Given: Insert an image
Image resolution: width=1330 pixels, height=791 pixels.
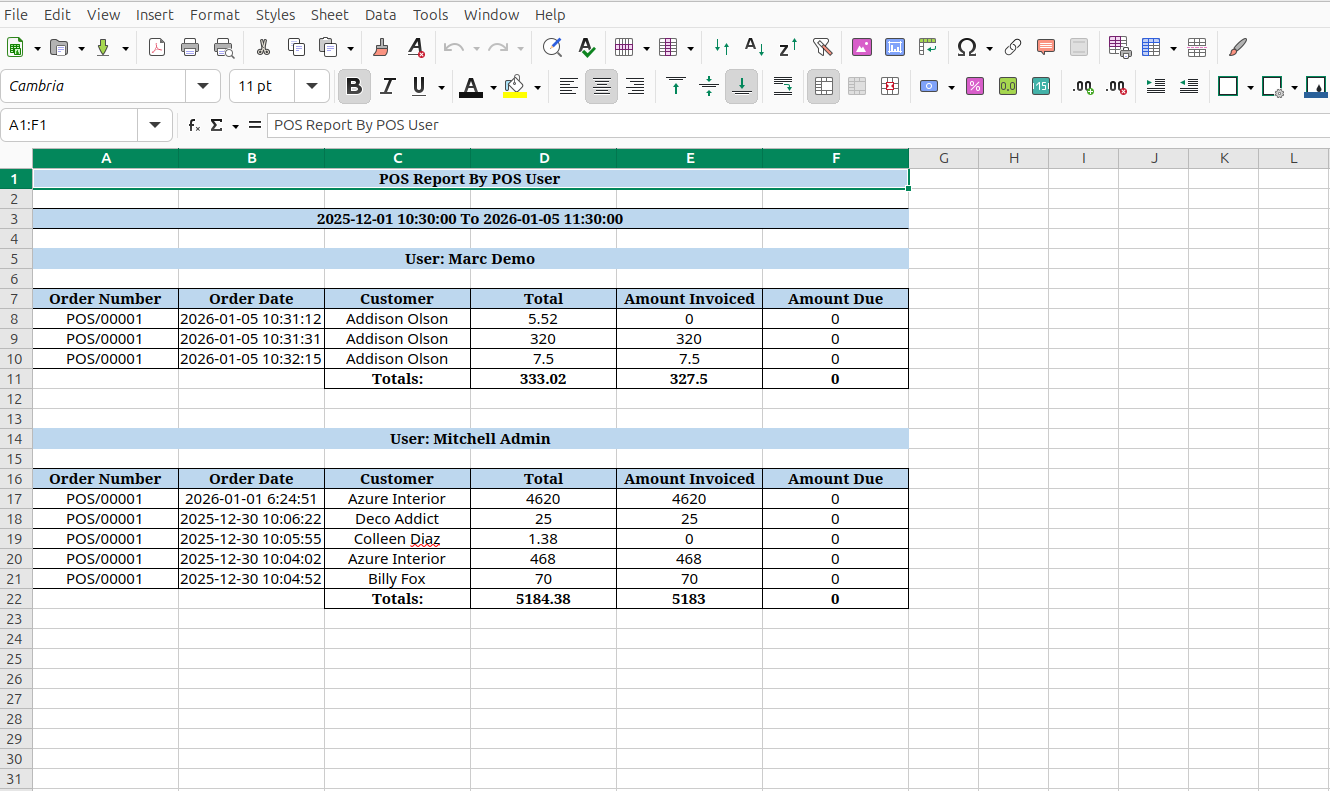Looking at the screenshot, I should coord(862,47).
